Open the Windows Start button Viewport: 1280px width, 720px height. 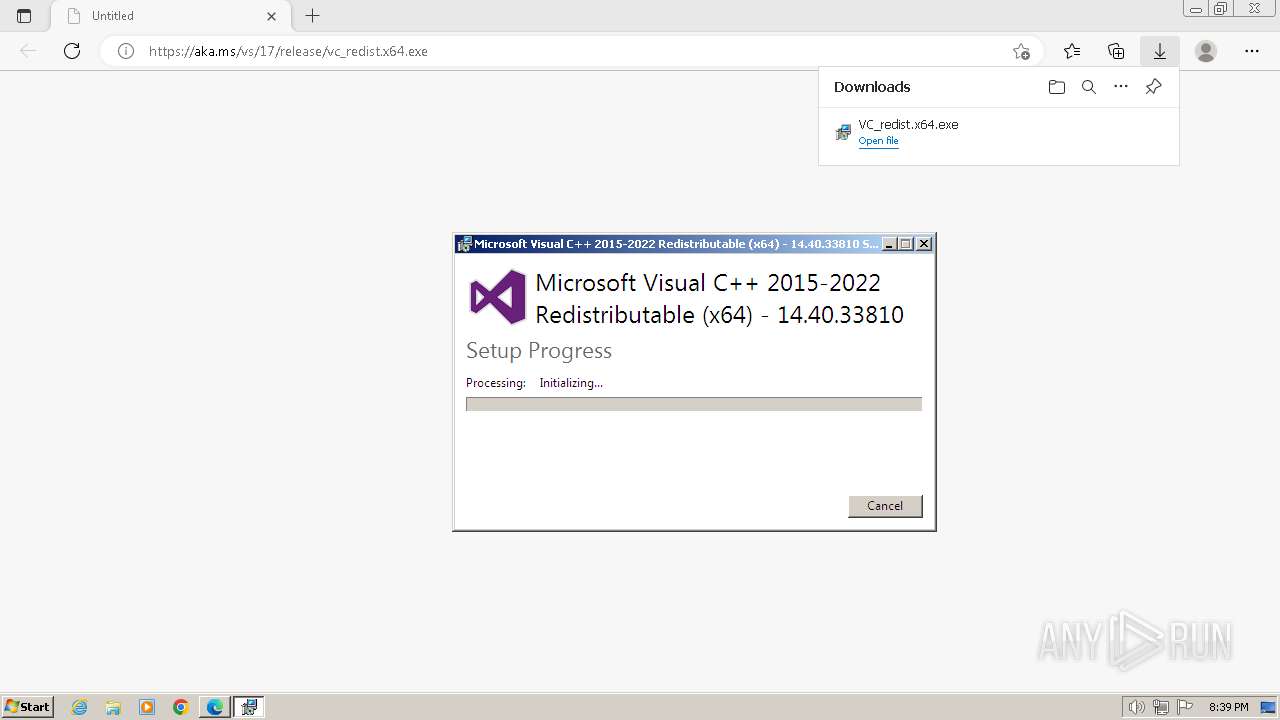click(28, 707)
